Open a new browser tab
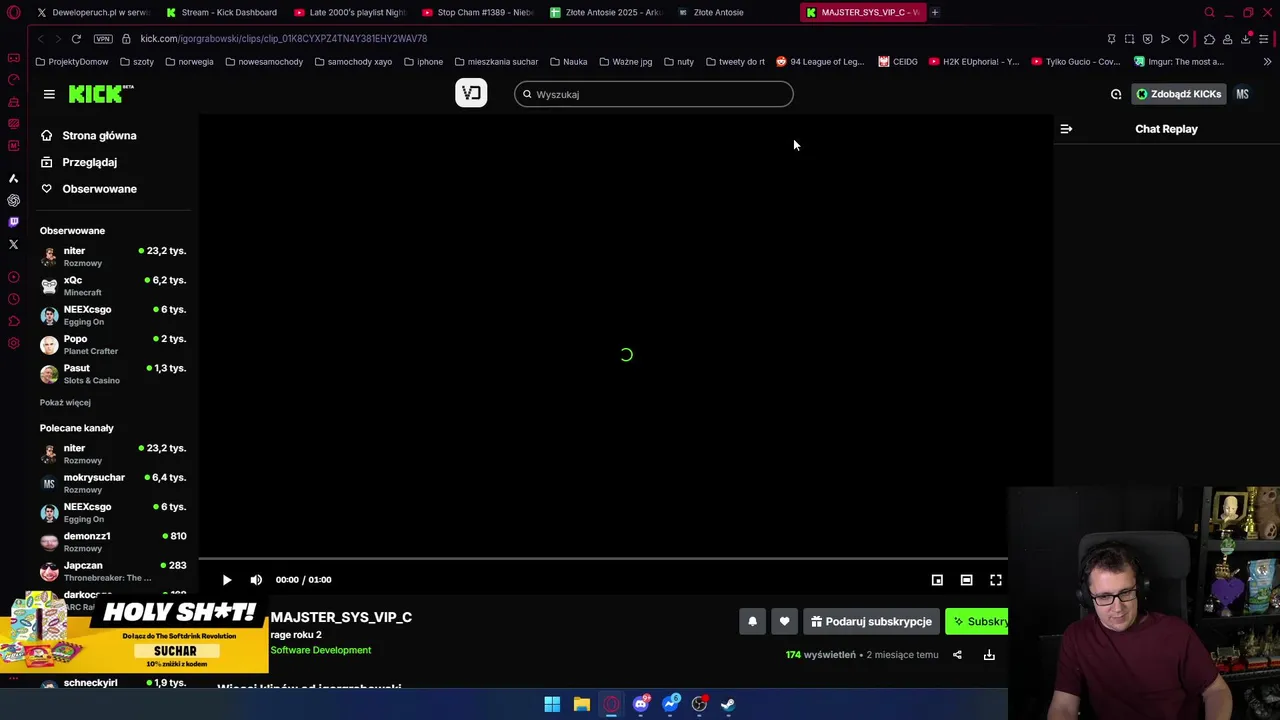Viewport: 1280px width, 720px height. (x=935, y=12)
